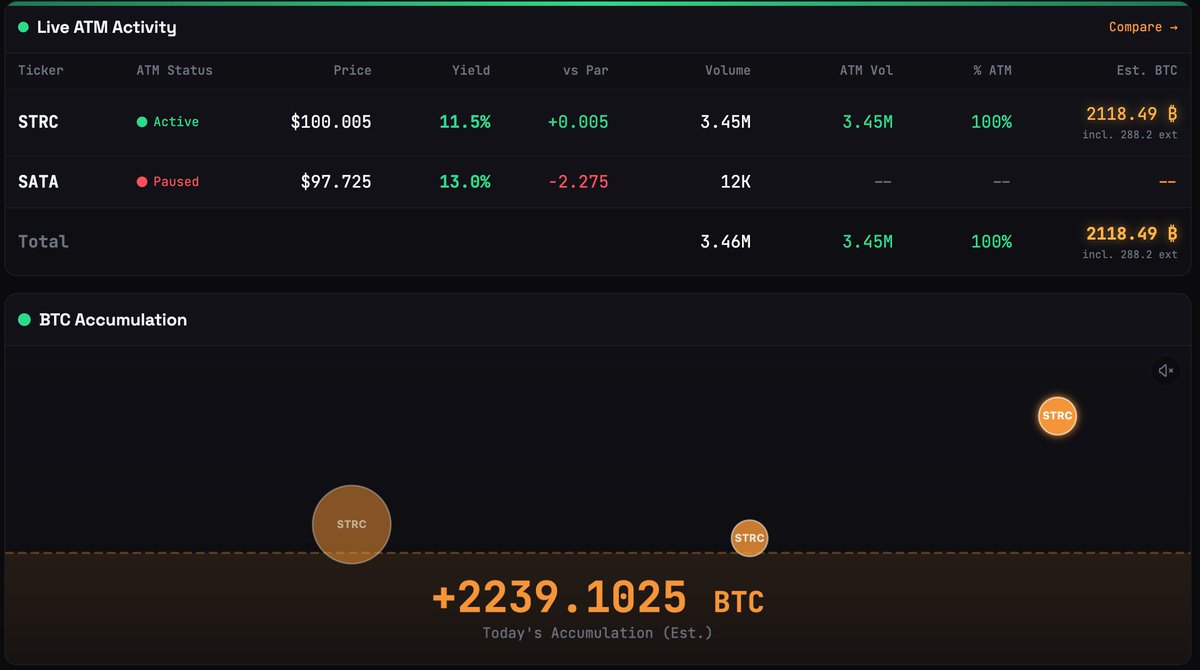Screen dimensions: 1200x670
Task: Click the STRC row 100% ATM value
Action: pos(991,122)
